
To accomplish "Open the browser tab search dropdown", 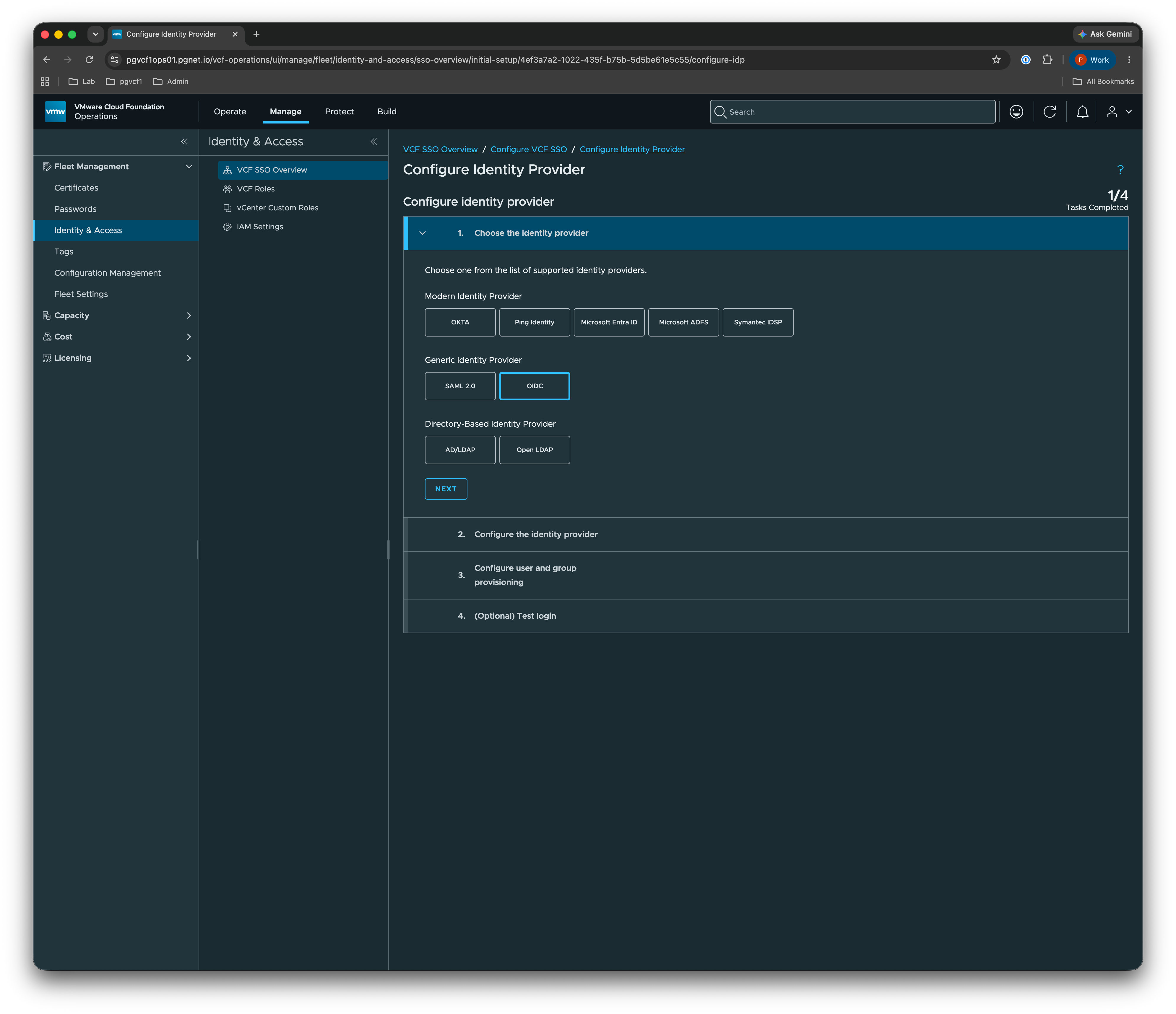I will [x=95, y=34].
